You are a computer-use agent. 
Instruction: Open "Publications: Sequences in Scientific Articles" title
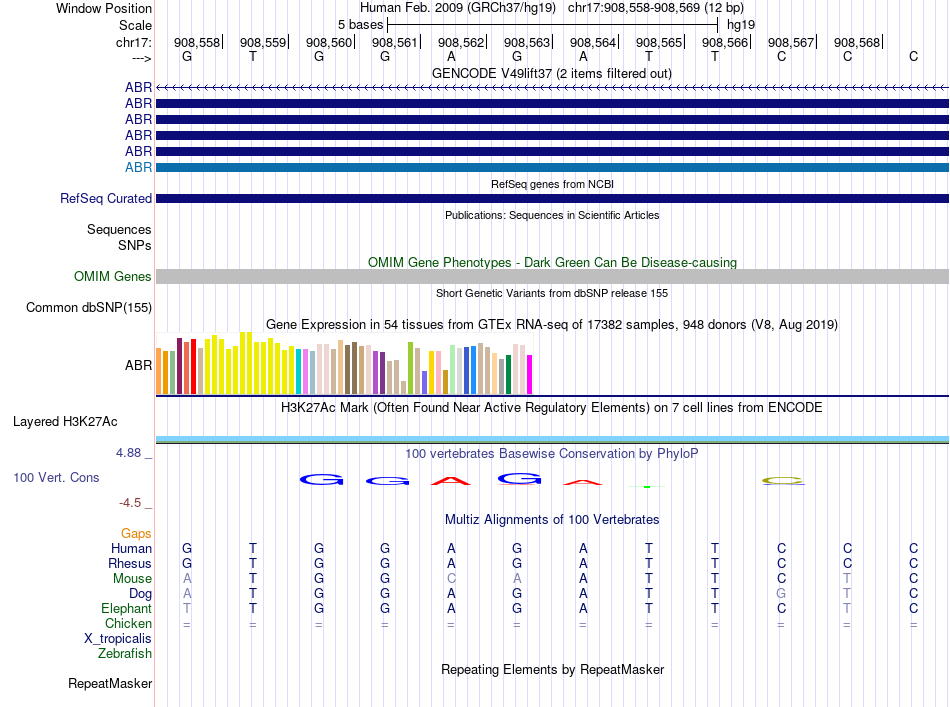tap(552, 215)
